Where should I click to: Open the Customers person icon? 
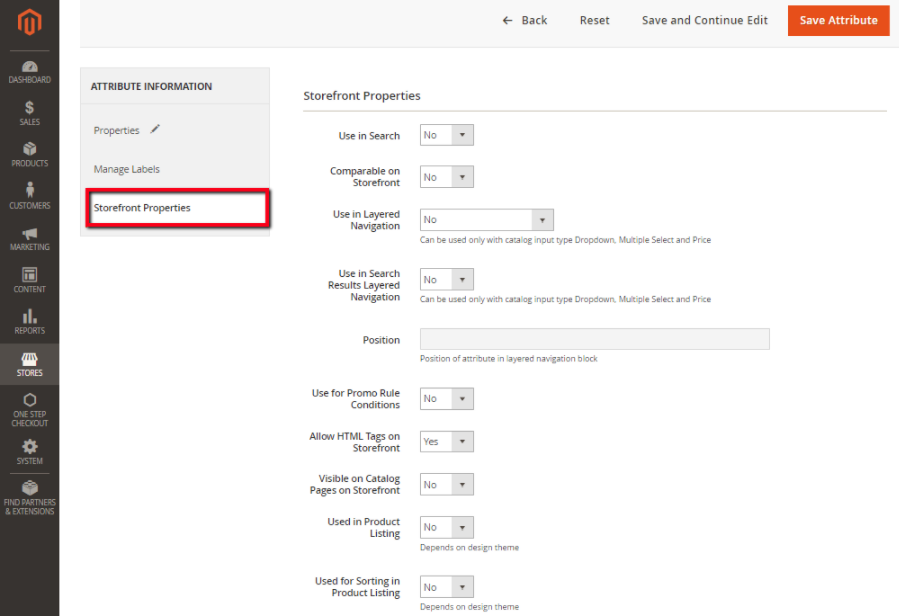click(29, 191)
